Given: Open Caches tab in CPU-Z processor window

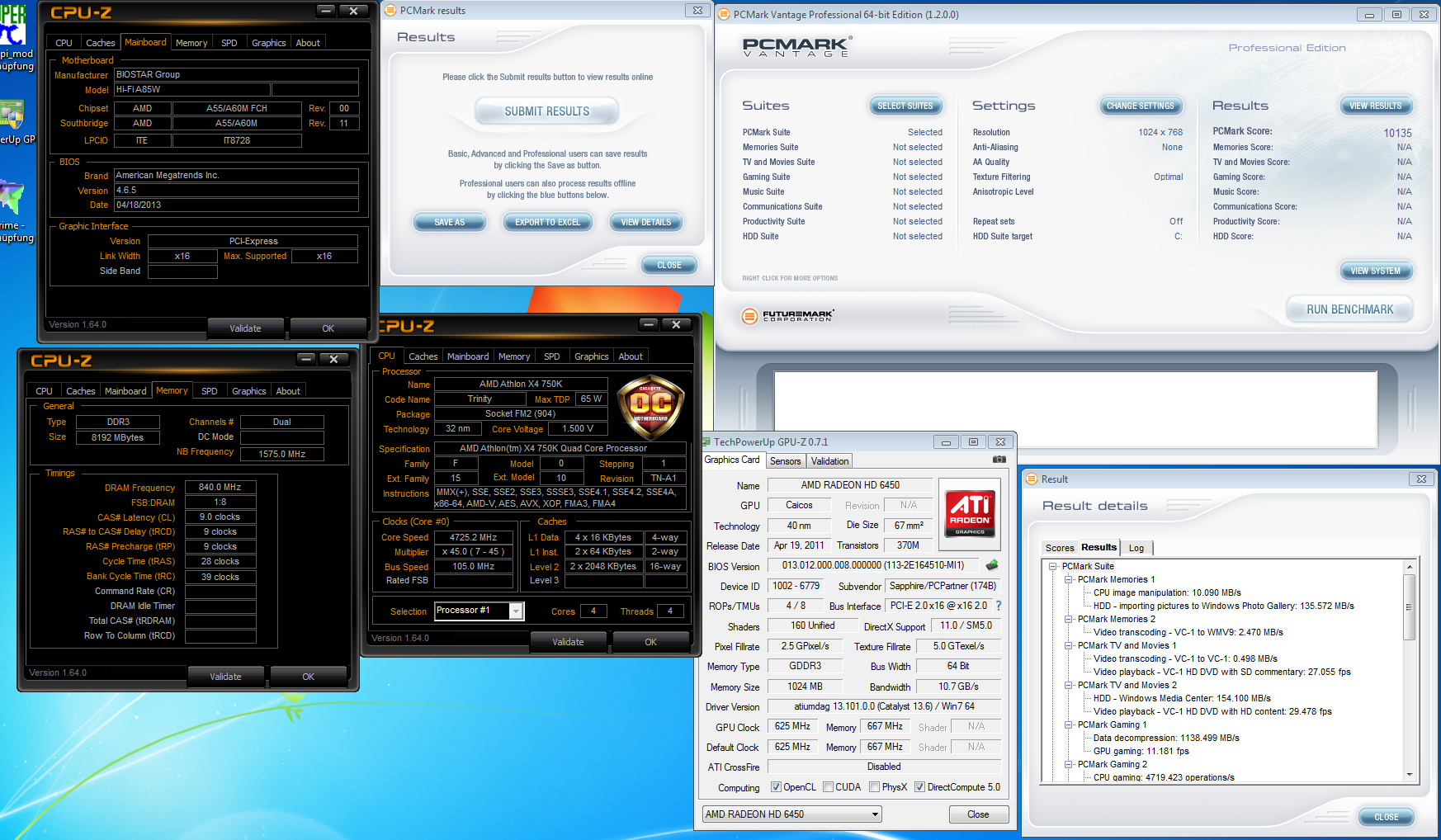Looking at the screenshot, I should point(423,356).
